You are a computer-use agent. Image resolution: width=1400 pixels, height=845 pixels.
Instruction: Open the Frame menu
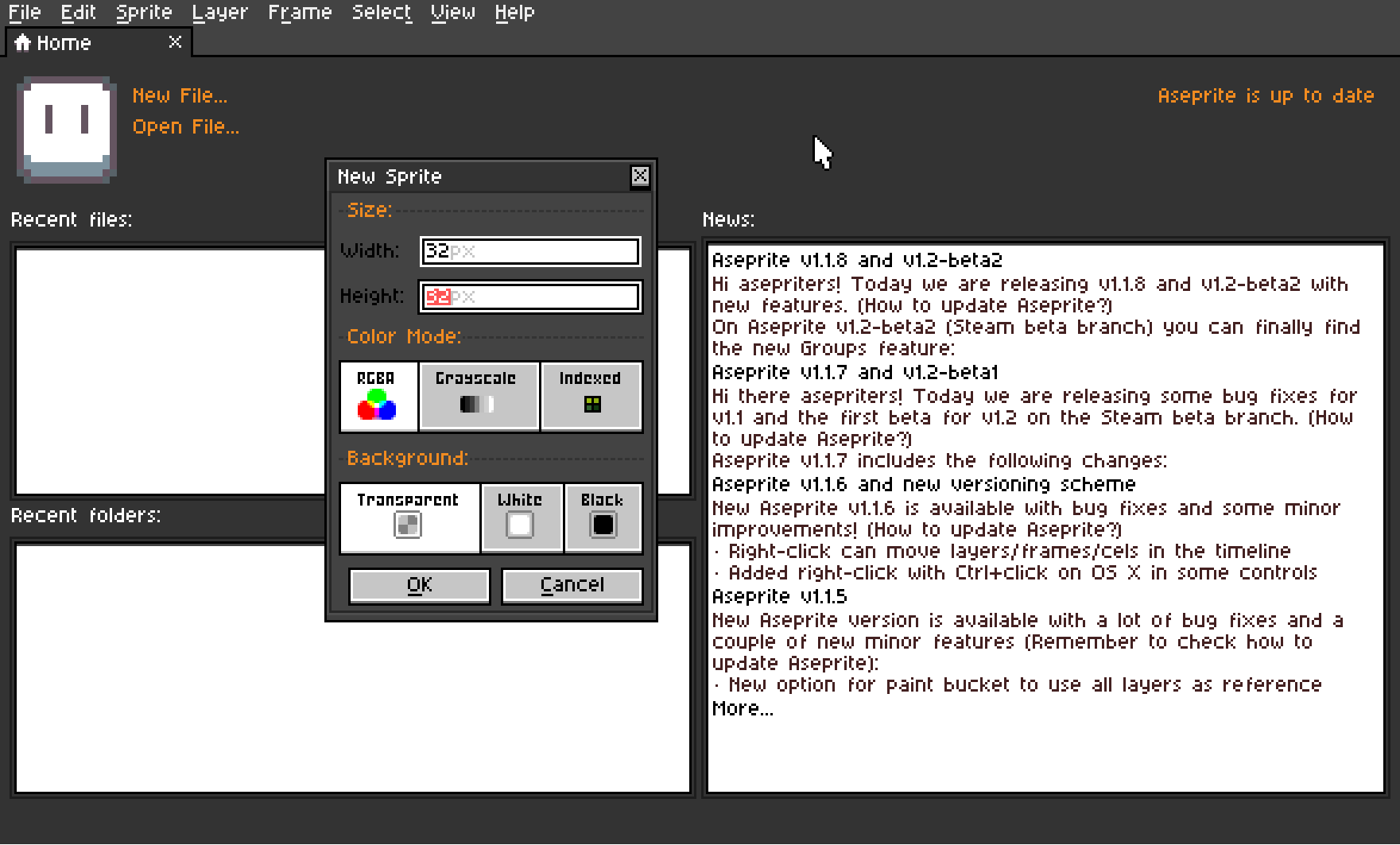[x=300, y=13]
